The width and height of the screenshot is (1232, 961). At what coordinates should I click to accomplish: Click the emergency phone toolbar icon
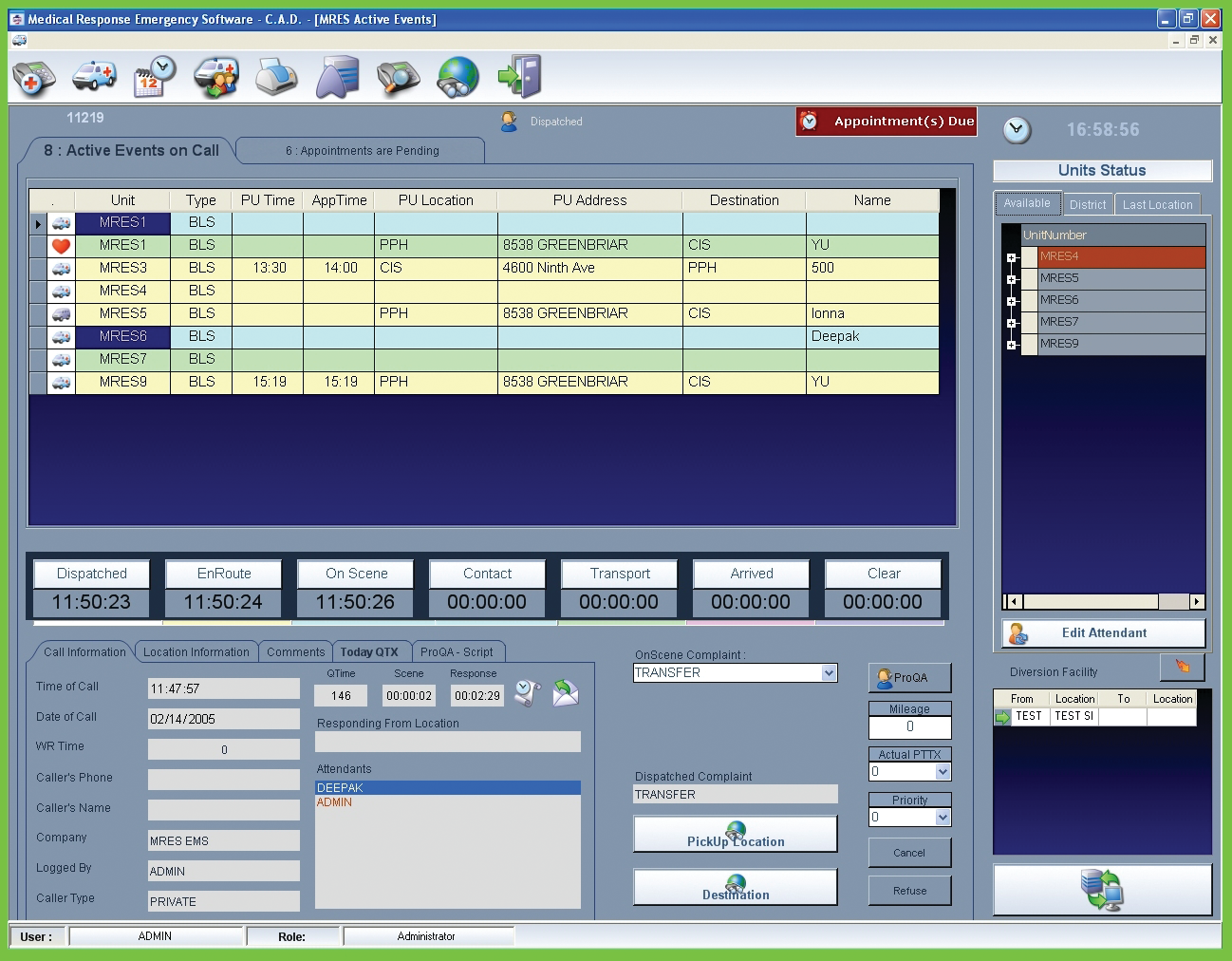click(x=33, y=77)
